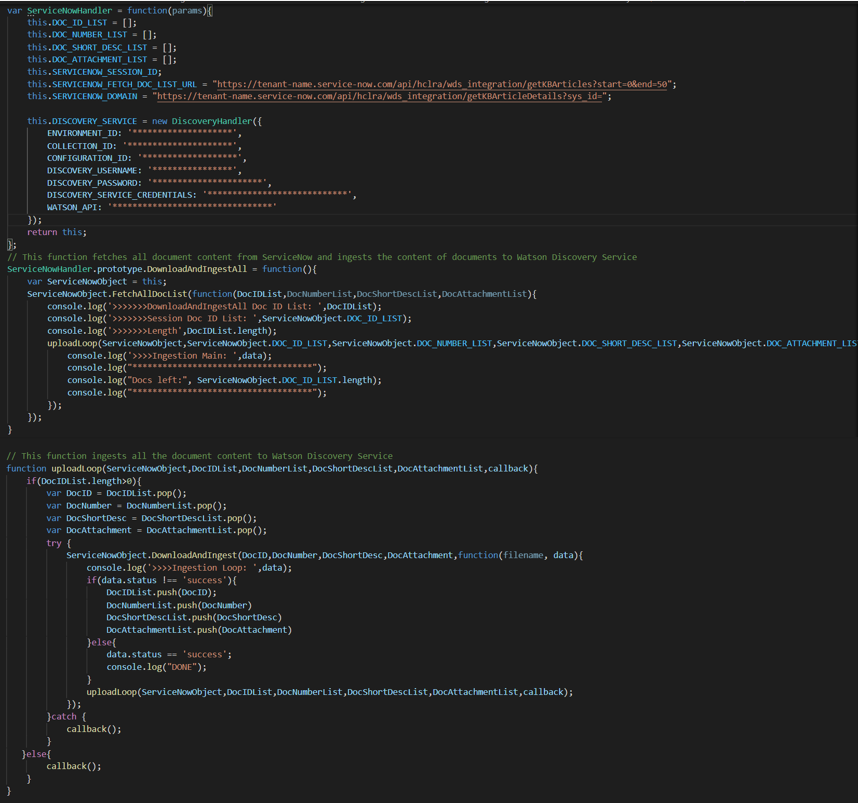Screen dimensions: 858x803
Task: Click the comment about fetching document content
Action: tap(322, 257)
